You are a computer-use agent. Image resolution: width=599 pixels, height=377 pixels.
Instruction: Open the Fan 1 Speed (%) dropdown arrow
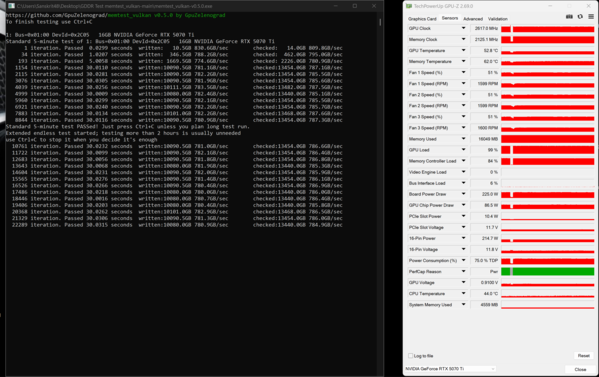(463, 73)
